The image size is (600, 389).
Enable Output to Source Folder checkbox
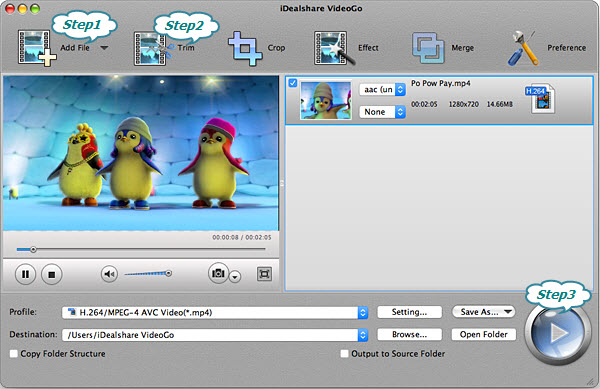pyautogui.click(x=344, y=354)
